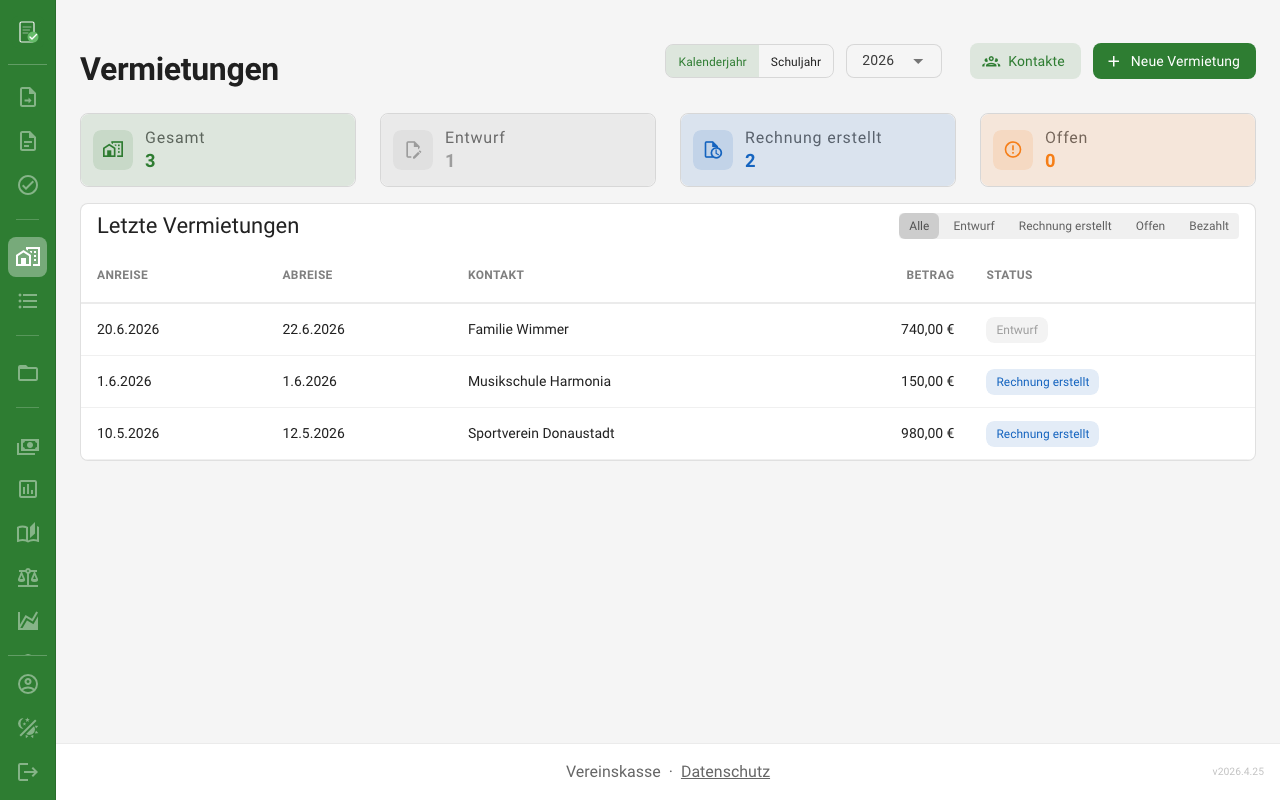This screenshot has height=800, width=1280.
Task: Click the app logo icon in sidebar
Action: (x=28, y=32)
